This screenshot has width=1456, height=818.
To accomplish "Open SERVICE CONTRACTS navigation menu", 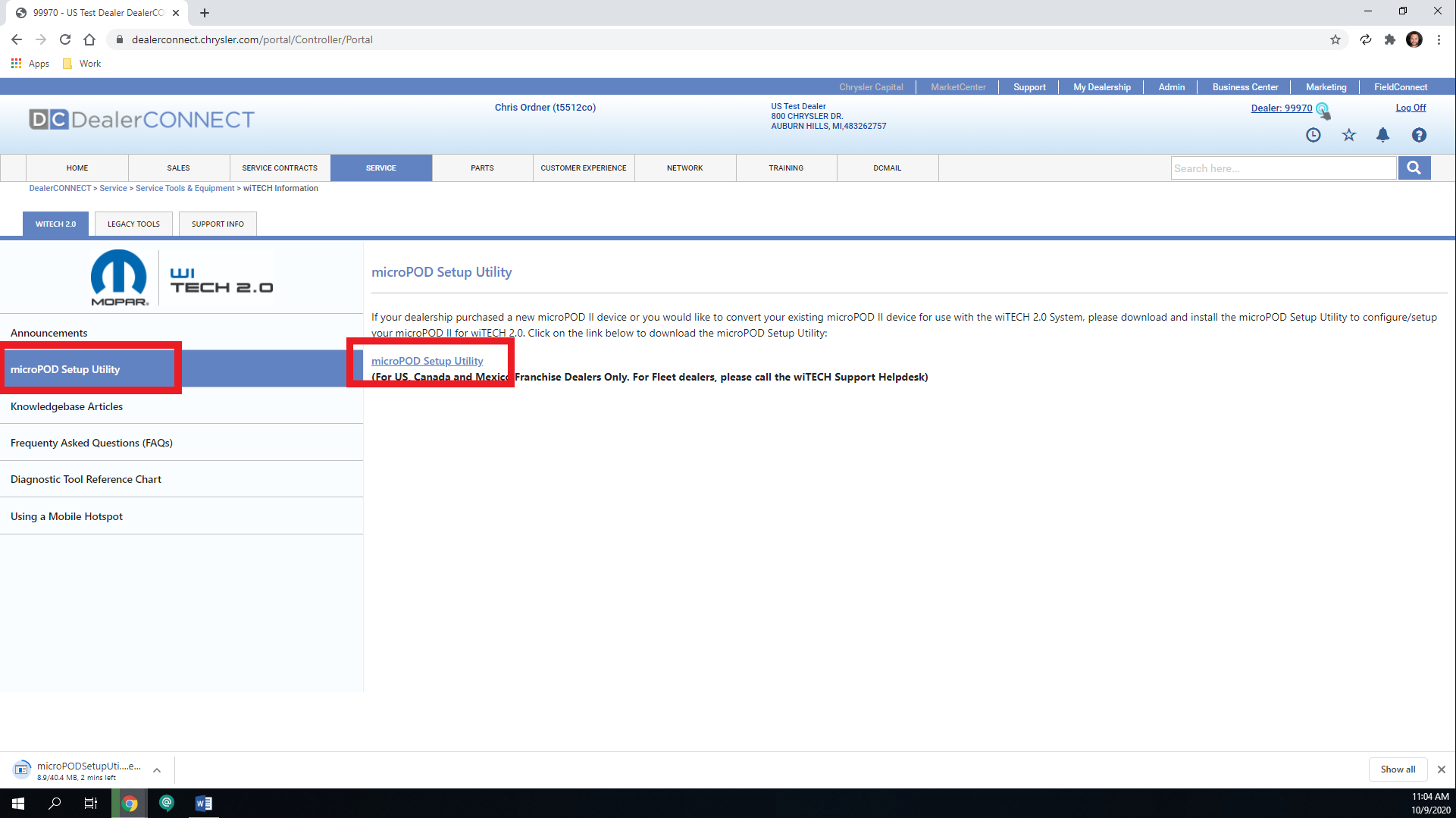I will [x=280, y=168].
